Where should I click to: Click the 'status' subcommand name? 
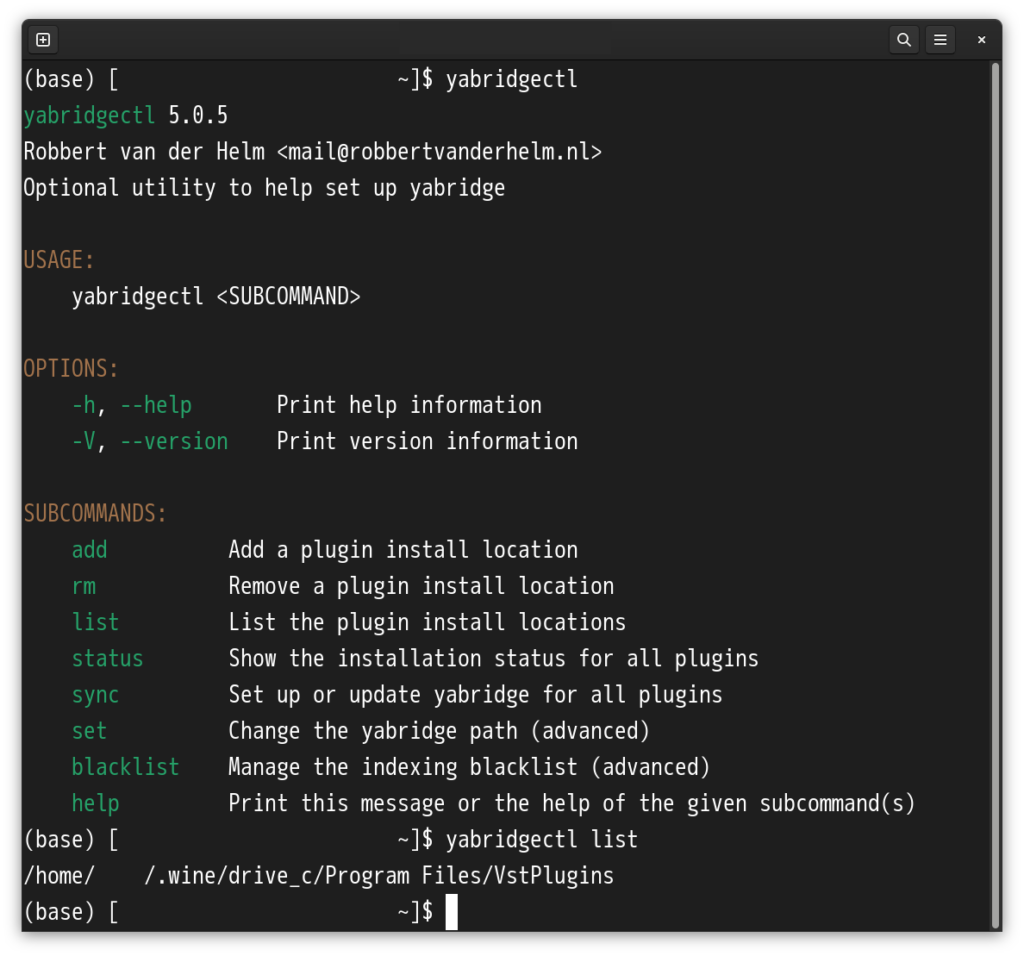(108, 658)
